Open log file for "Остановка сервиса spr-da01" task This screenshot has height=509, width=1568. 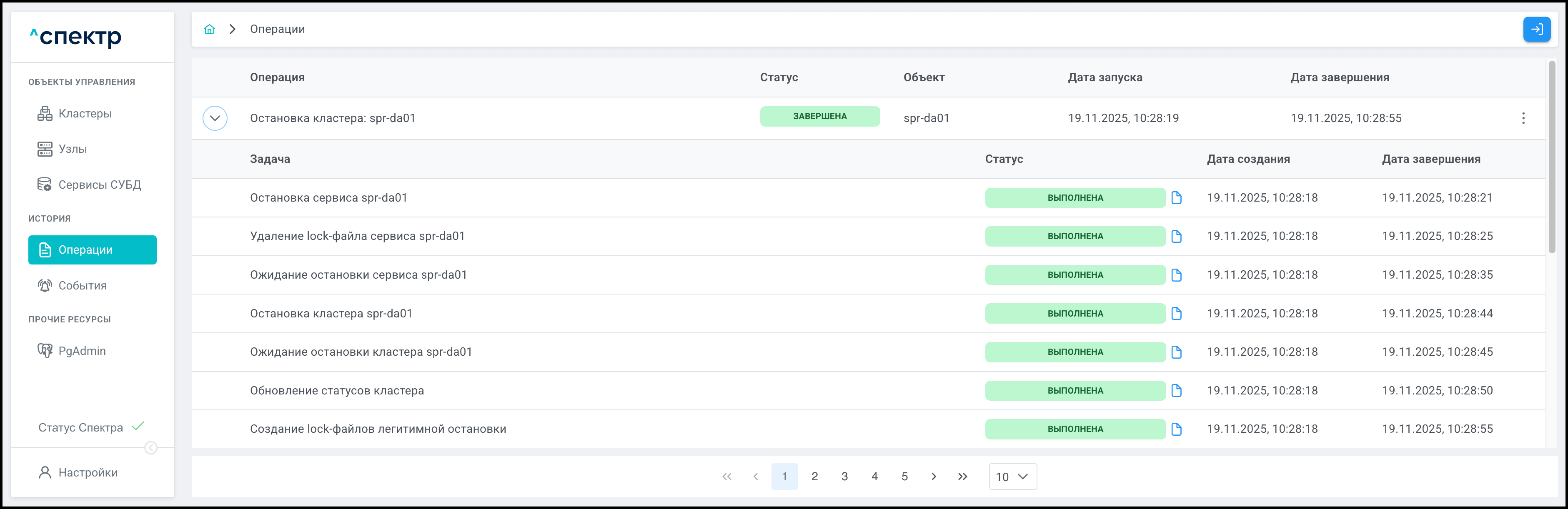click(x=1176, y=197)
